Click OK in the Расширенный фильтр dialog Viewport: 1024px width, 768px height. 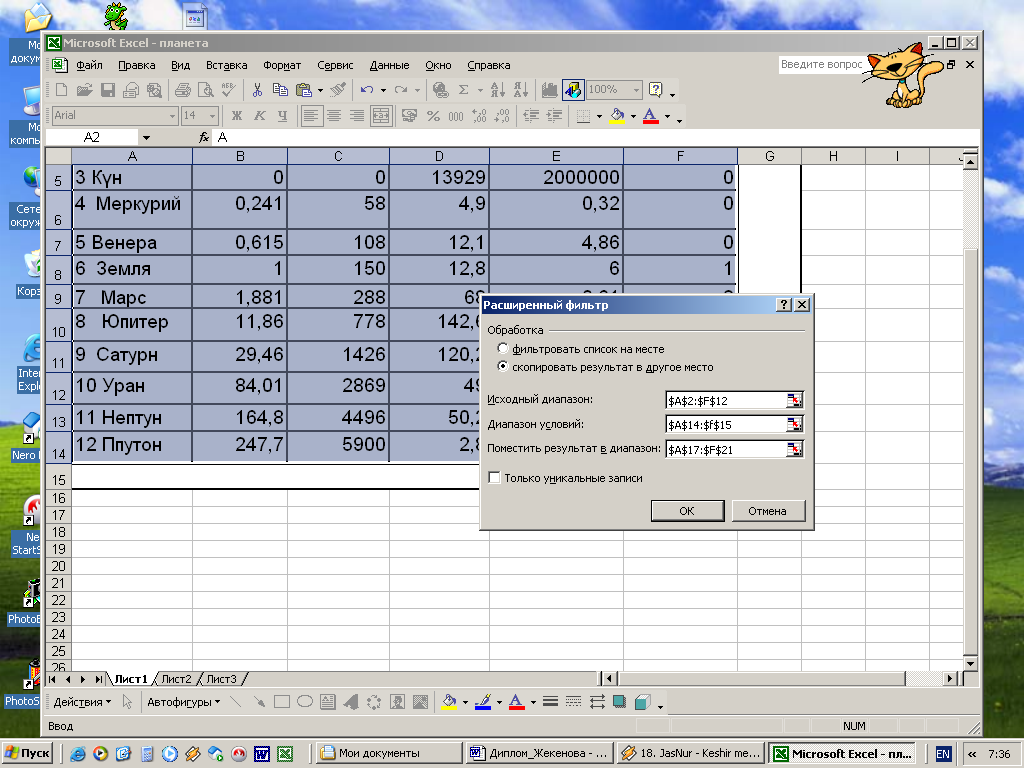tap(686, 511)
